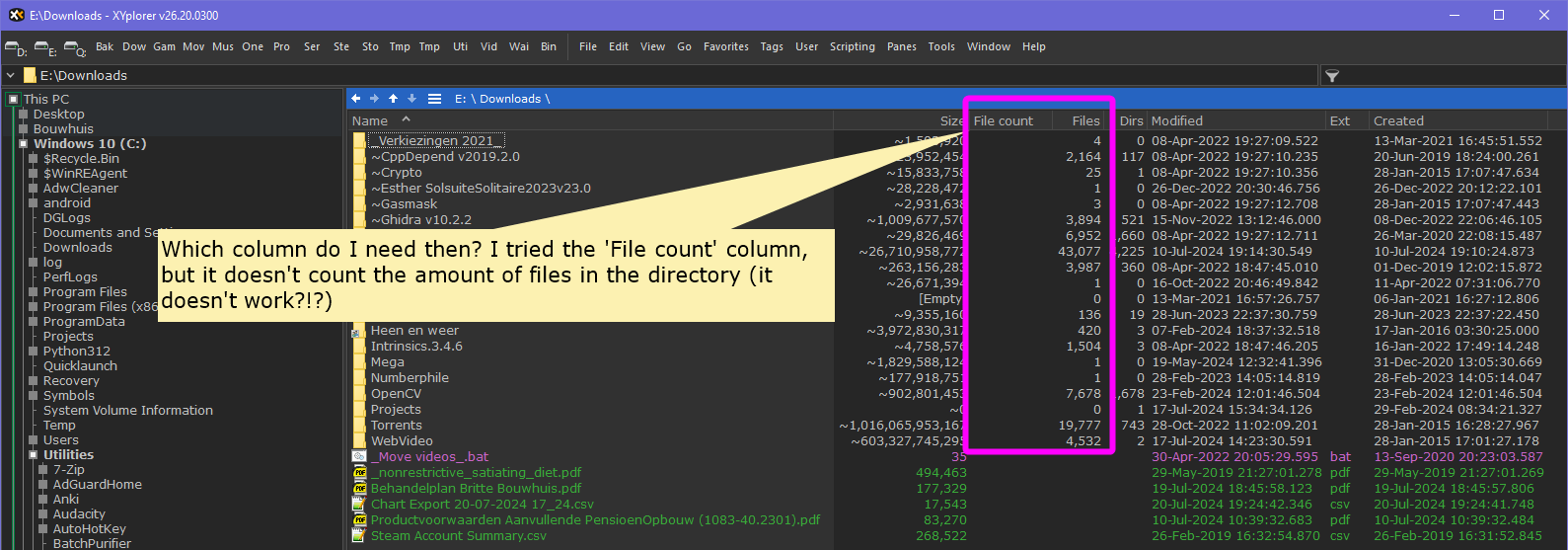Screen dimensions: 1568x550
Task: Click the ~CppDepend v2019.2.0 folder icon
Action: [x=359, y=157]
